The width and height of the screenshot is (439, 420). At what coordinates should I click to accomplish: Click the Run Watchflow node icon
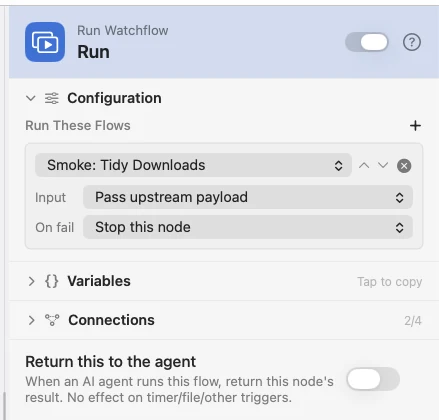(45, 42)
